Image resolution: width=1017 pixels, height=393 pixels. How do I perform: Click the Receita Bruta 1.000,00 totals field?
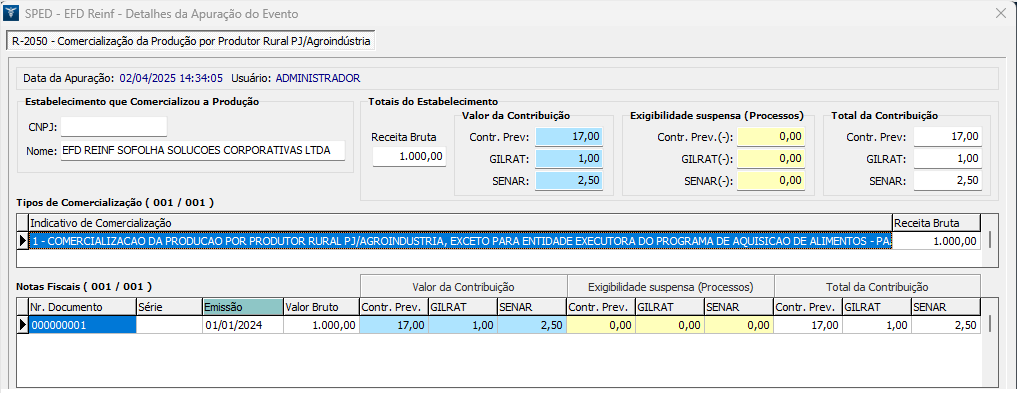409,156
